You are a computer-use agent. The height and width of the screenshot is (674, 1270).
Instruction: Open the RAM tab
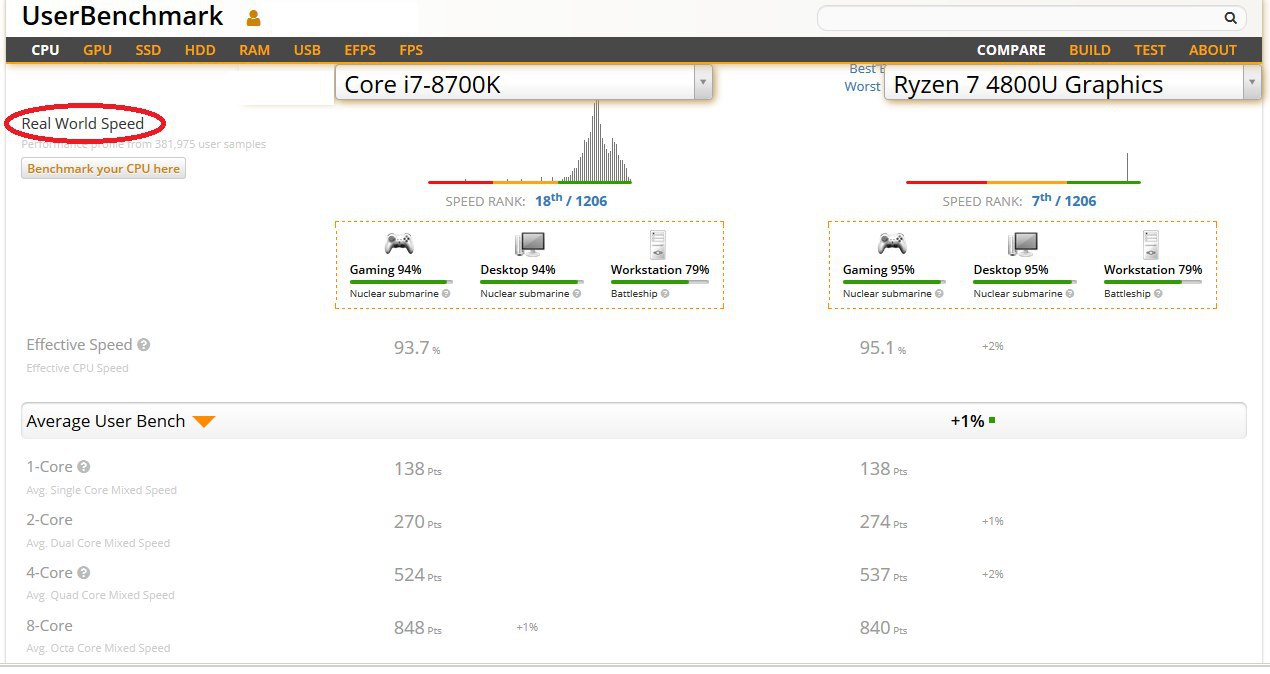pos(254,50)
